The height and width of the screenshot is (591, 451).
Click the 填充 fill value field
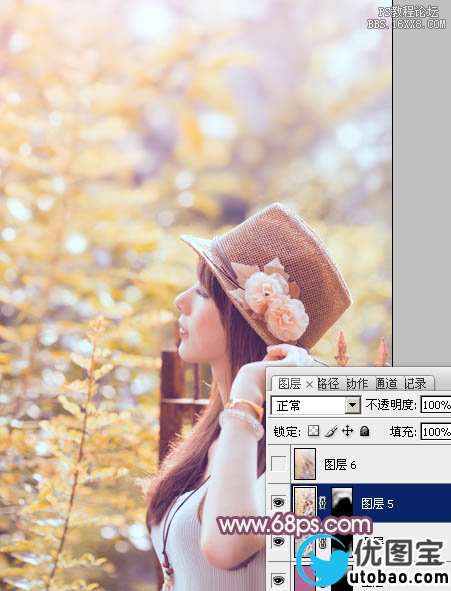(436, 432)
